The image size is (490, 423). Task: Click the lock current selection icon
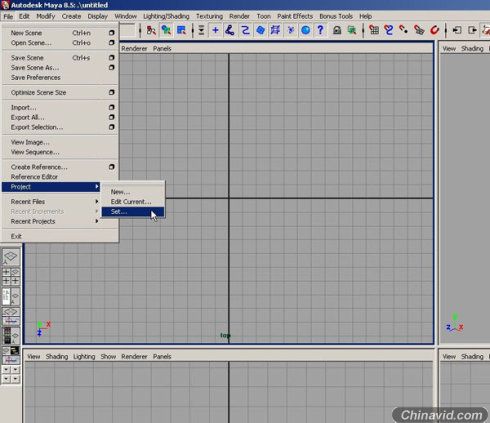pos(337,30)
